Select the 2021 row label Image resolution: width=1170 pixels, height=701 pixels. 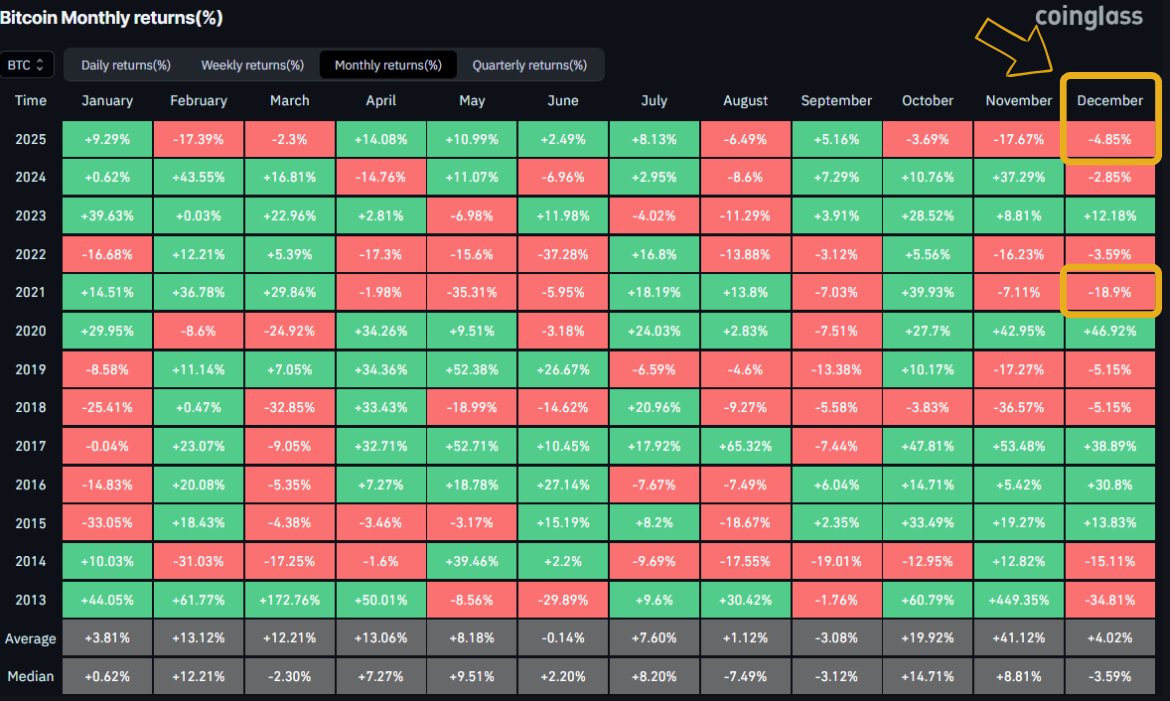point(31,292)
